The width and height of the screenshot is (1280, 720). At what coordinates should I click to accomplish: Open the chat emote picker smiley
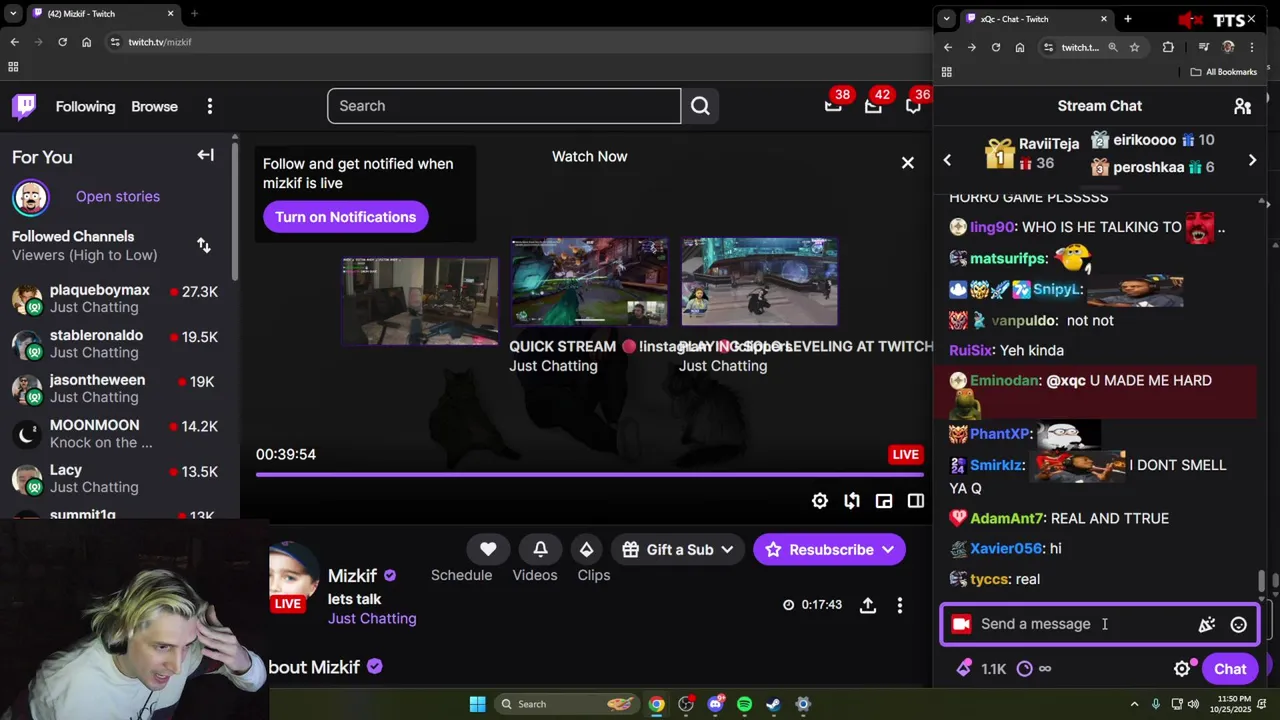tap(1238, 625)
